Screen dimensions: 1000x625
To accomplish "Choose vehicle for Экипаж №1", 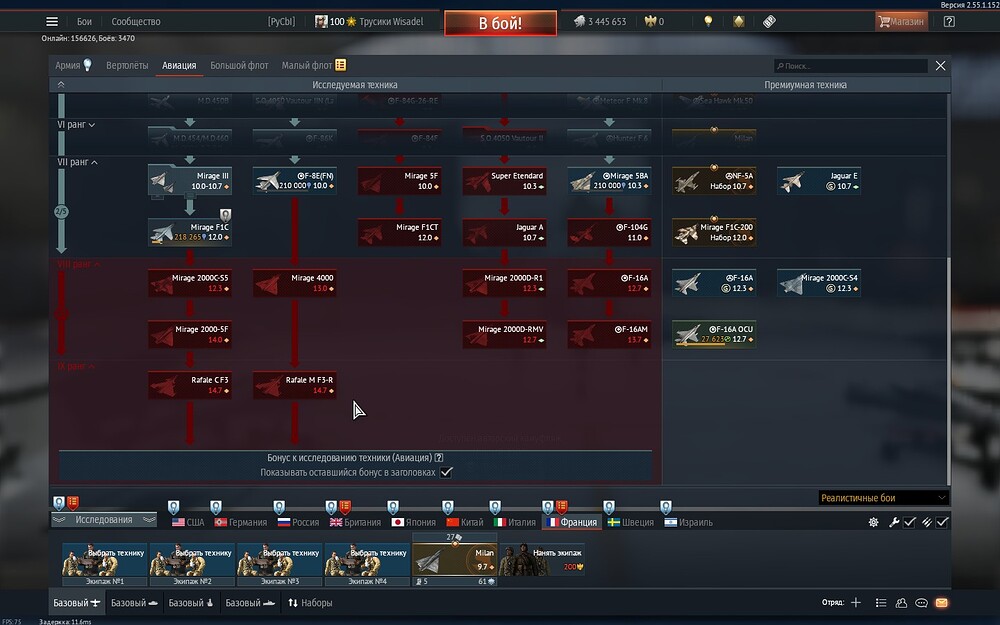I will coord(105,564).
